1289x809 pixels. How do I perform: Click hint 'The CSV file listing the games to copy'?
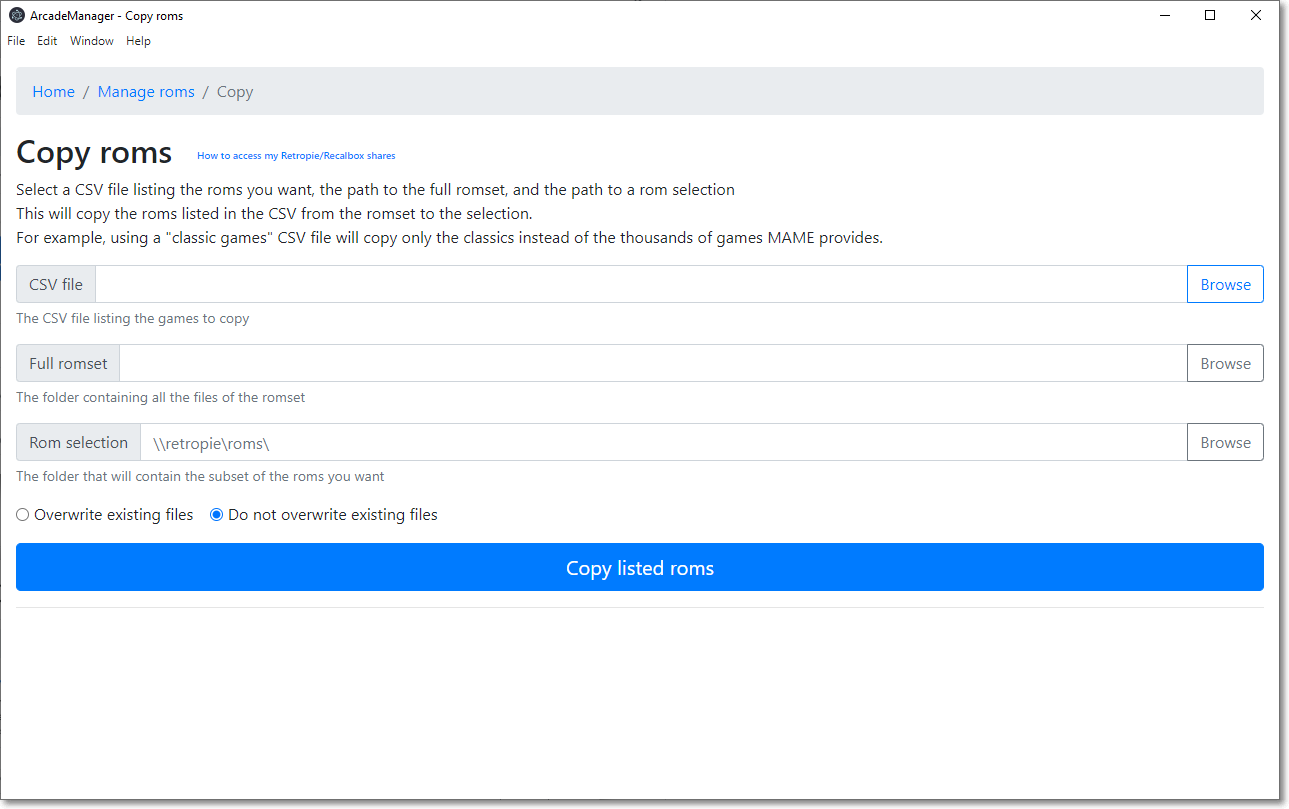(133, 319)
